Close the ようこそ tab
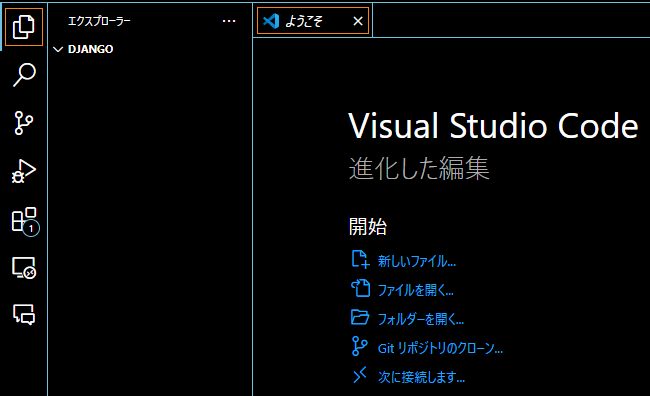The height and width of the screenshot is (396, 650). click(358, 21)
